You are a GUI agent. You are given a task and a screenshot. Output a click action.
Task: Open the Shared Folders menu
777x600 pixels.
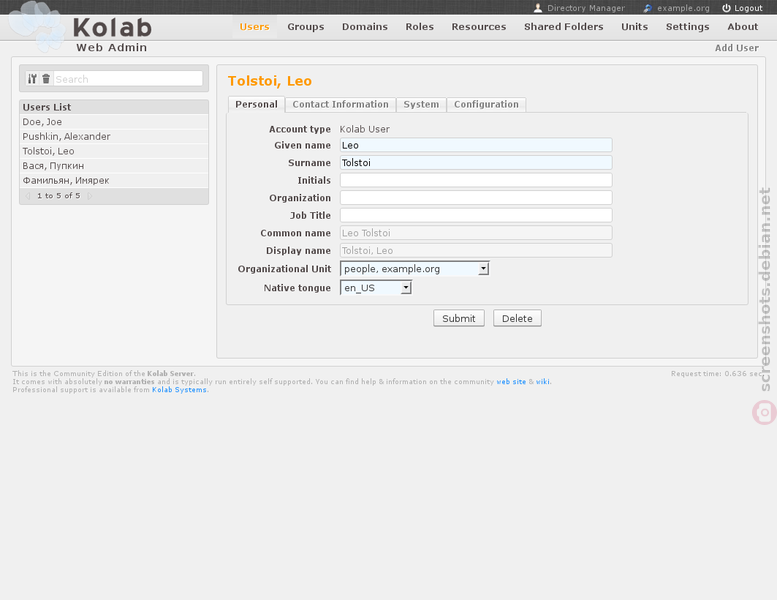564,27
